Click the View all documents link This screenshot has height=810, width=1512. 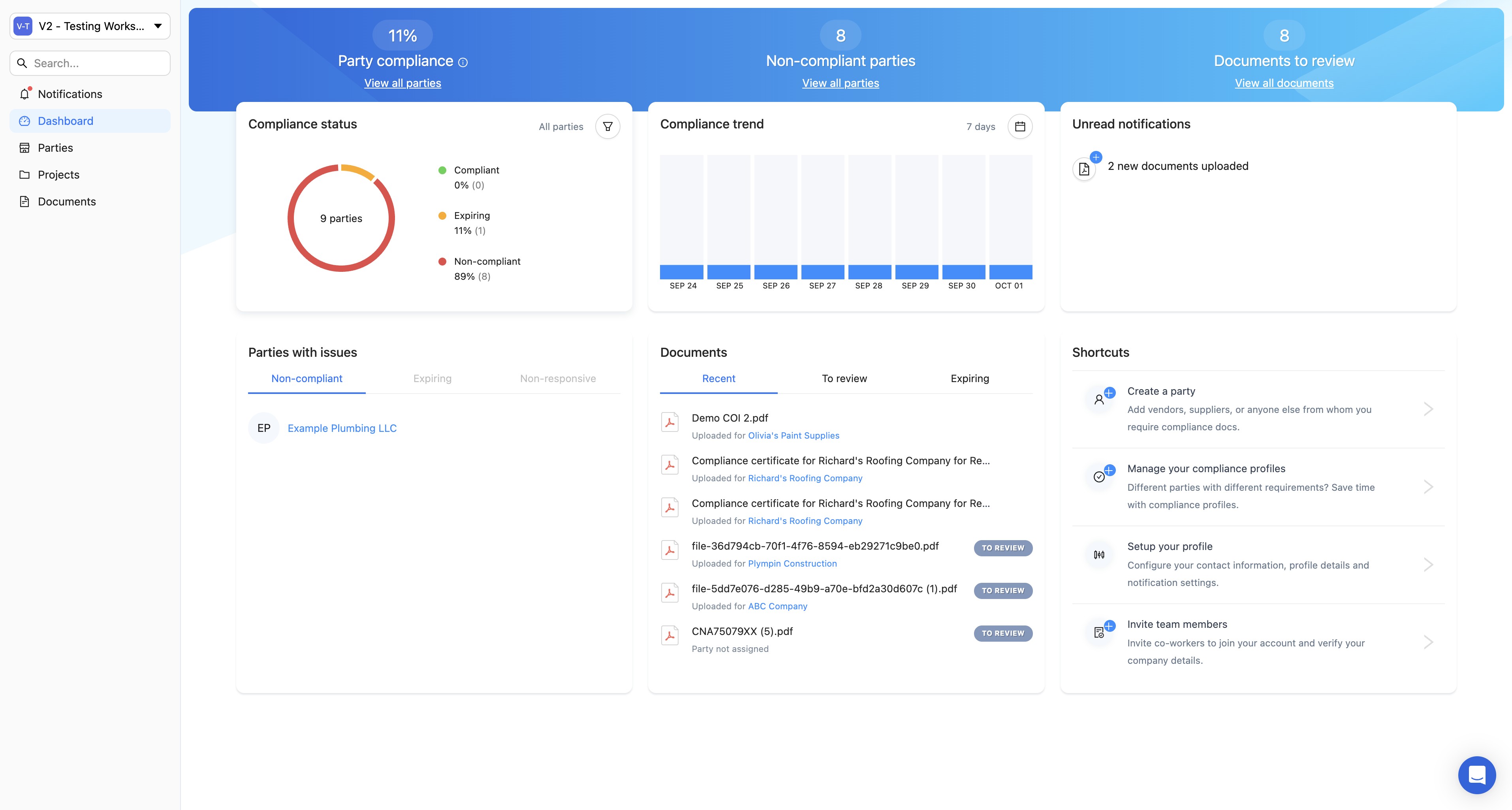coord(1284,83)
